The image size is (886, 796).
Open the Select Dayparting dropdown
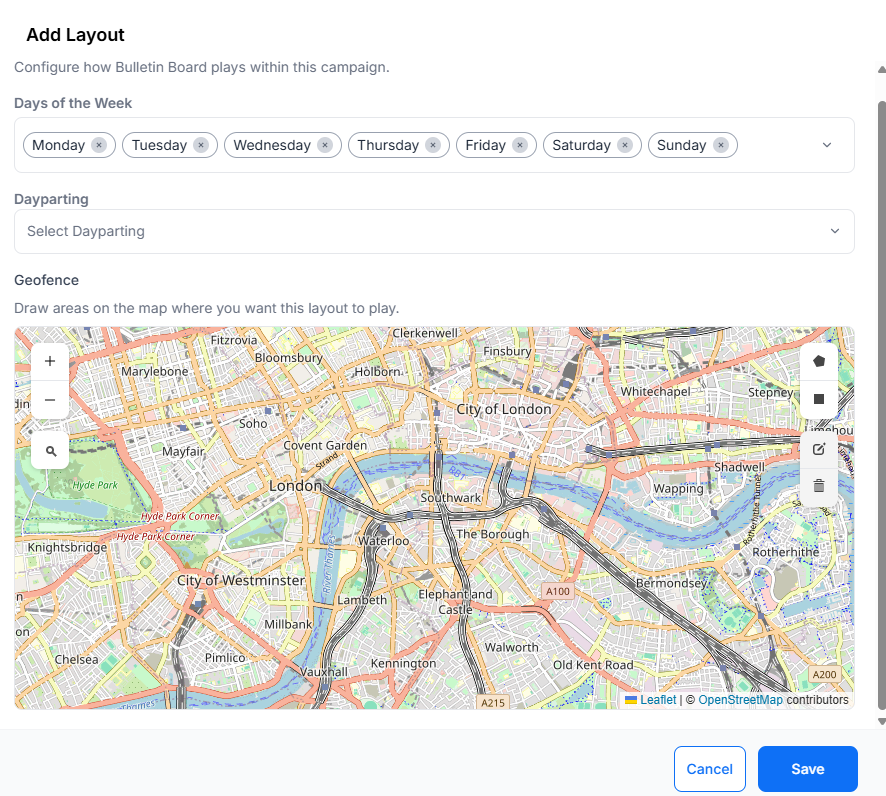pos(434,232)
